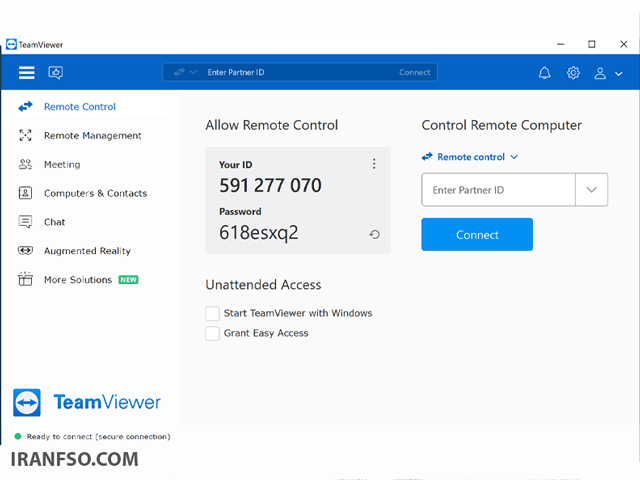The height and width of the screenshot is (480, 640).
Task: Click the Control Remote Computer heading
Action: [x=502, y=125]
